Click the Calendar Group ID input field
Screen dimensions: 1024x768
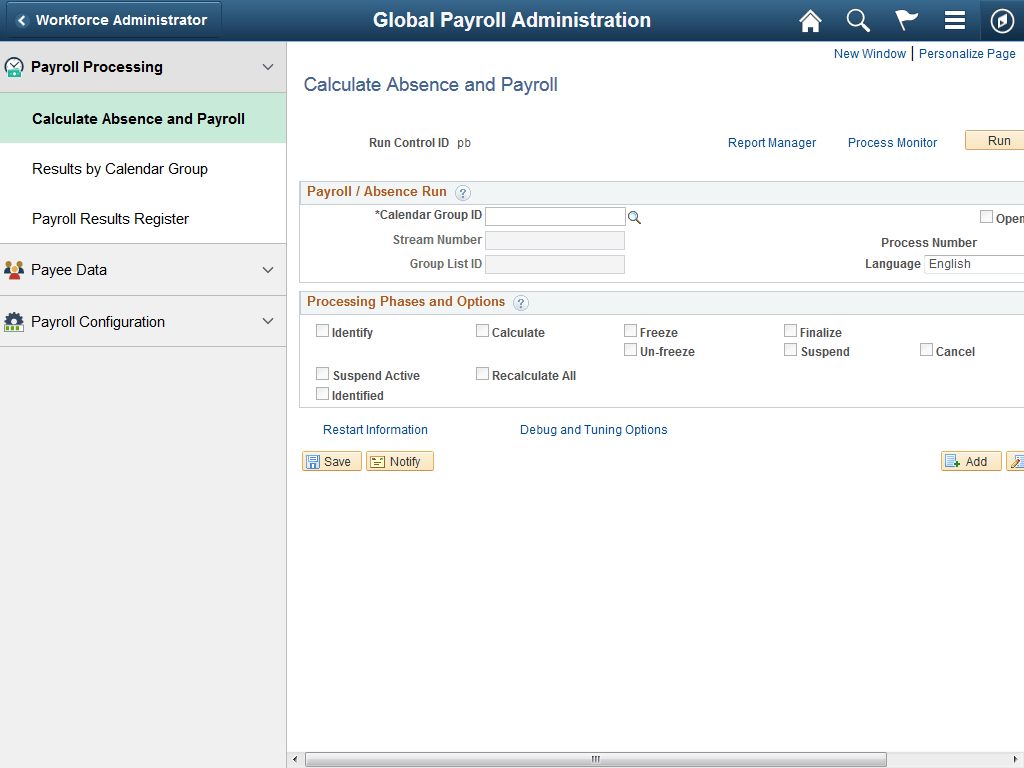(555, 216)
